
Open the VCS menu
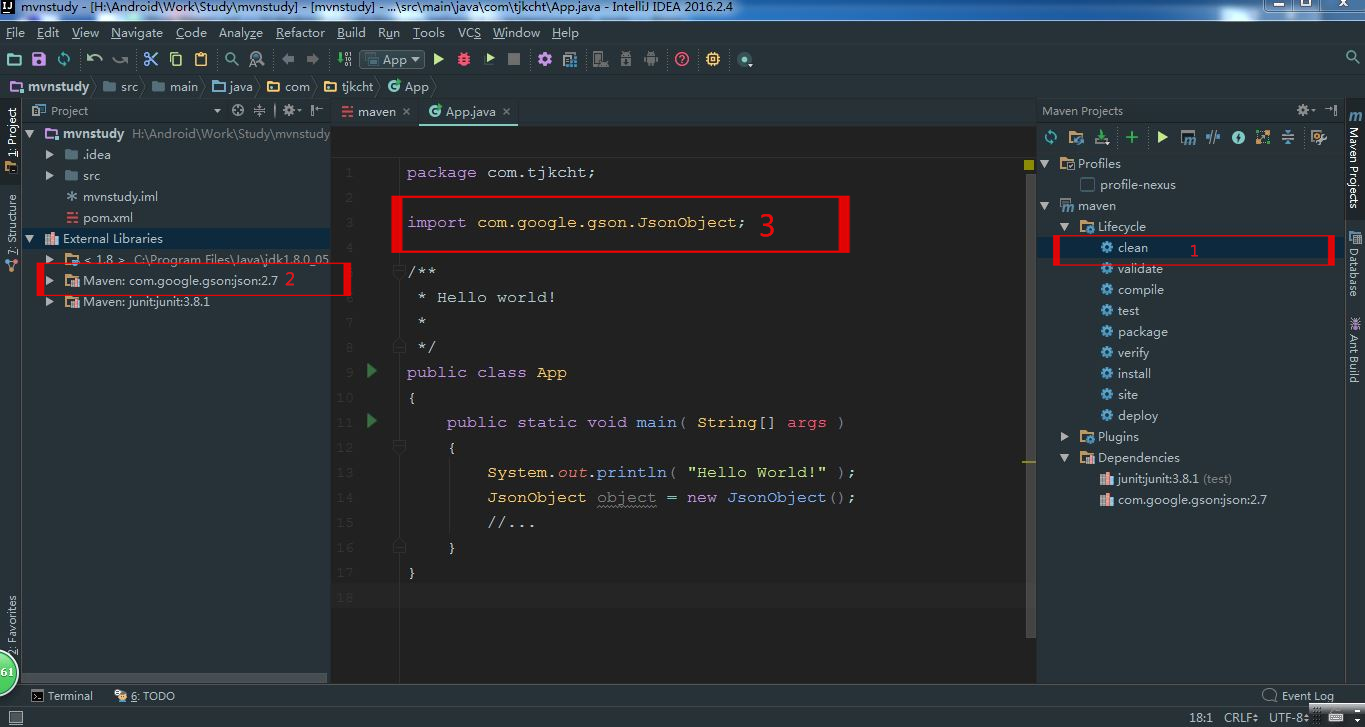[469, 33]
